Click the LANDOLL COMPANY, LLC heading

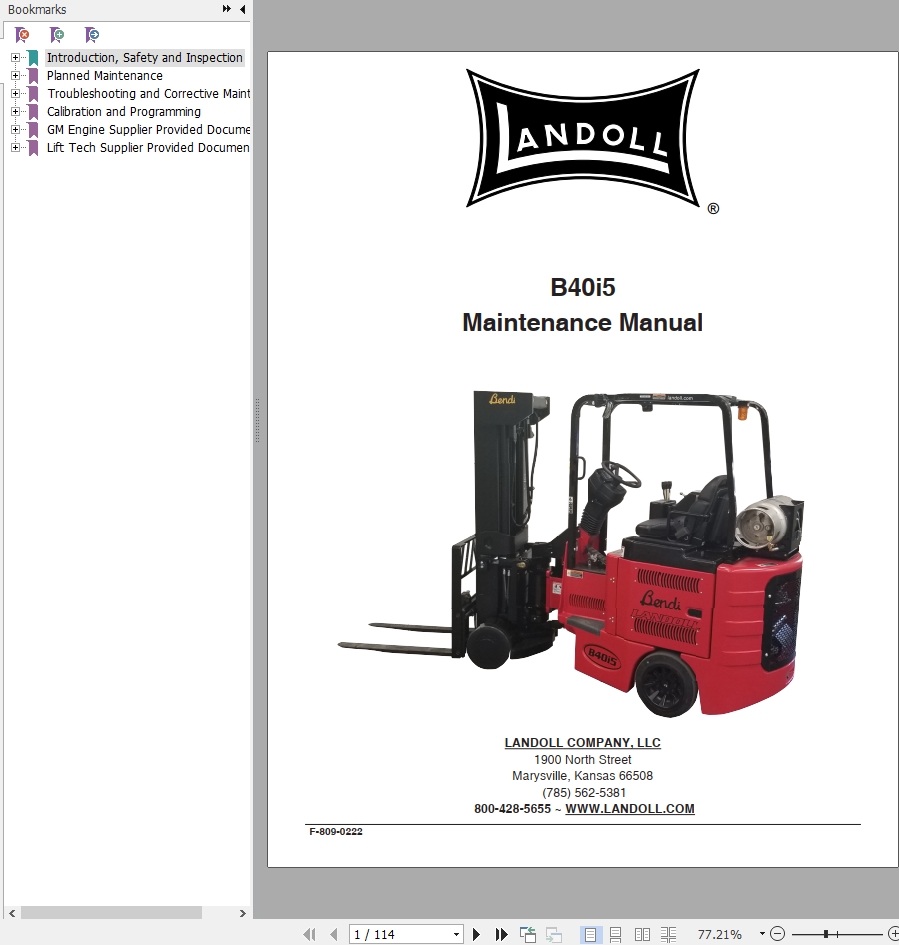point(583,742)
